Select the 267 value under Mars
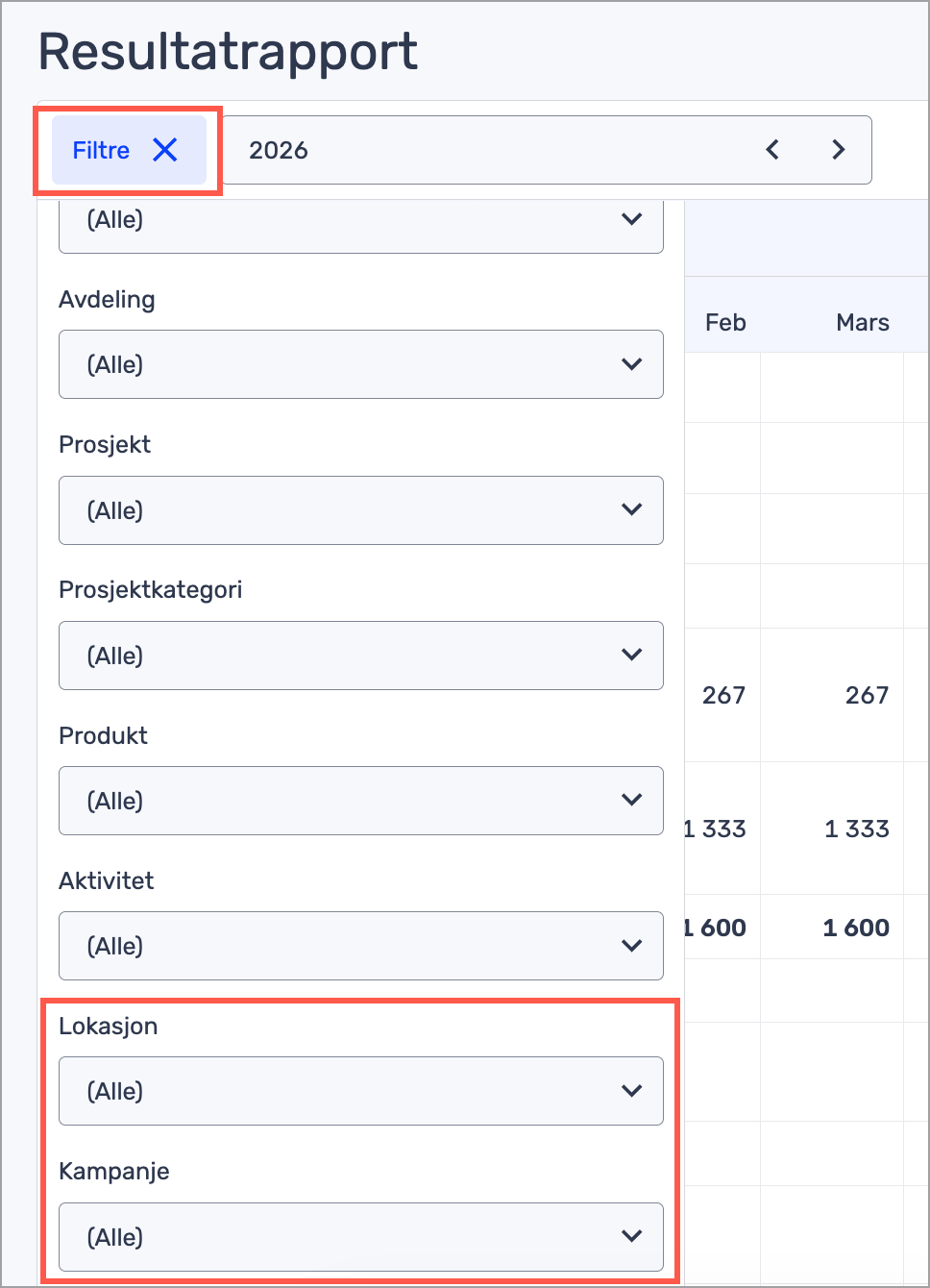Image resolution: width=930 pixels, height=1288 pixels. (x=867, y=695)
